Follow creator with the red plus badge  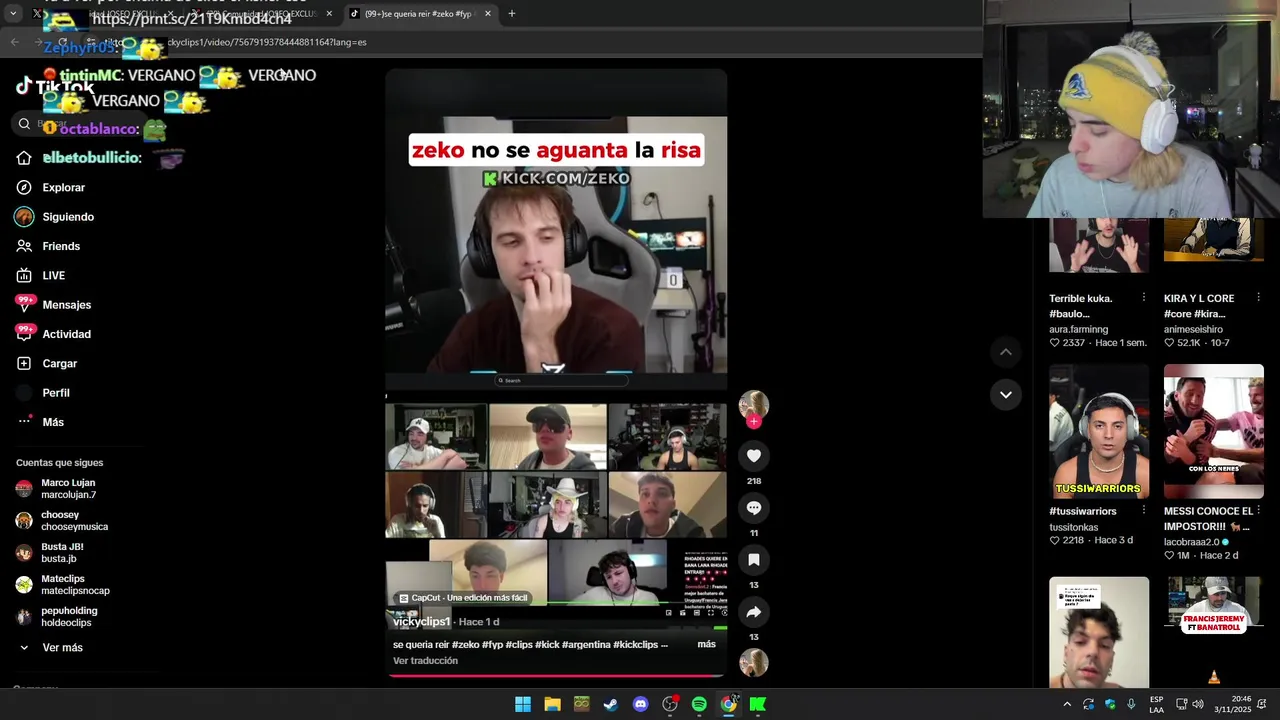754,421
